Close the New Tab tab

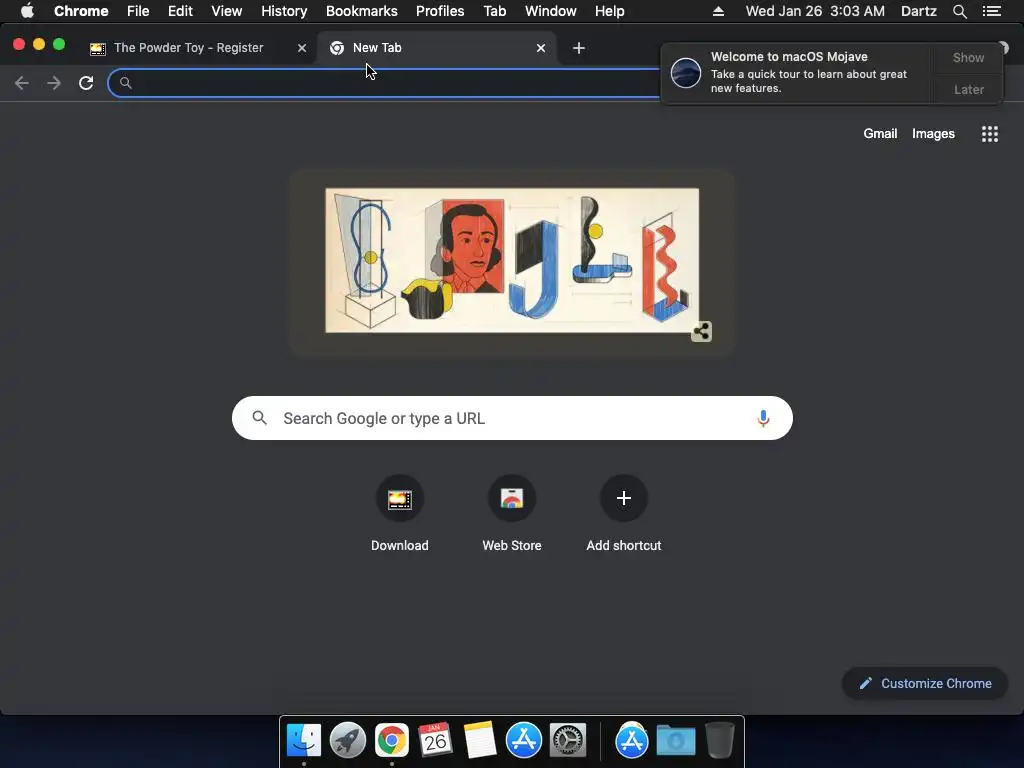541,48
